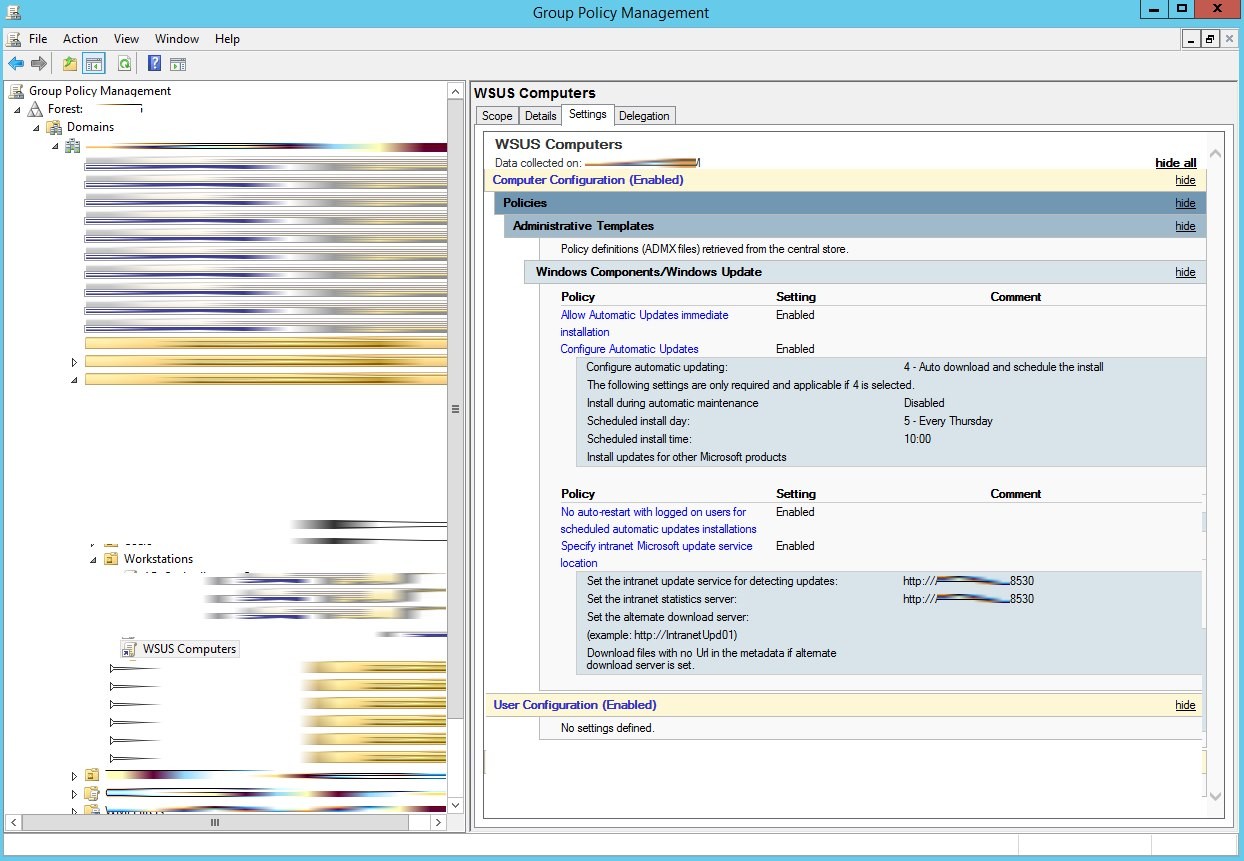
Task: Toggle the Show/Hide Action Pane icon
Action: point(178,64)
